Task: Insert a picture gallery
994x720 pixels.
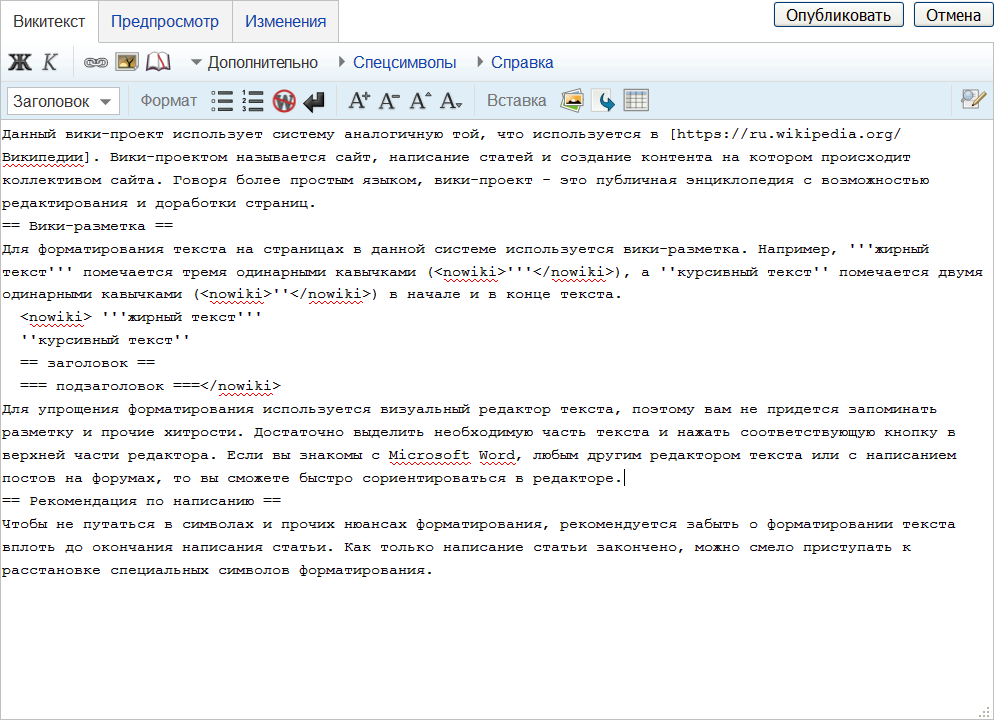Action: coord(572,101)
